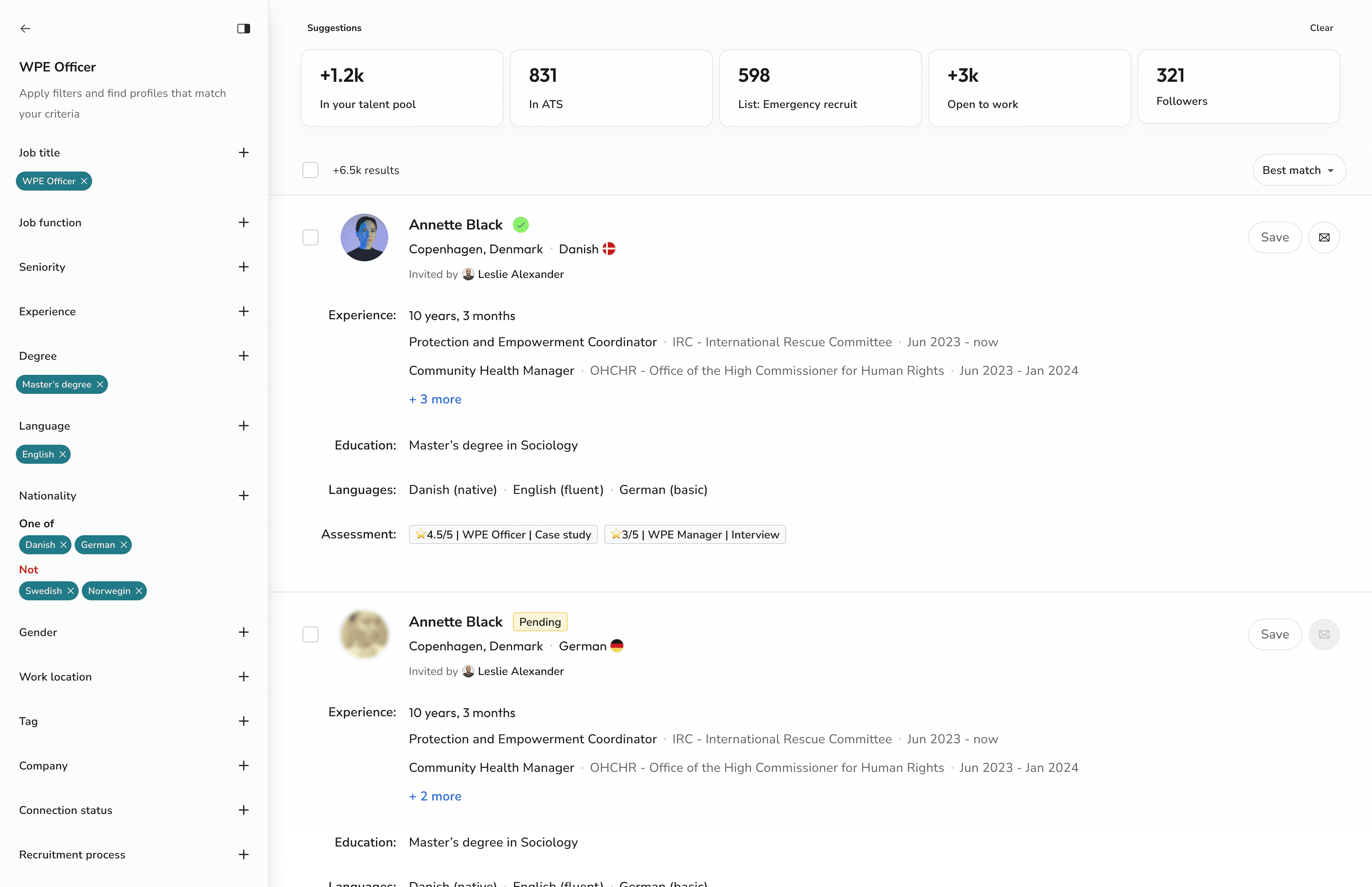Viewport: 1372px width, 887px height.
Task: Open Annette Black's profile photo
Action: [364, 237]
